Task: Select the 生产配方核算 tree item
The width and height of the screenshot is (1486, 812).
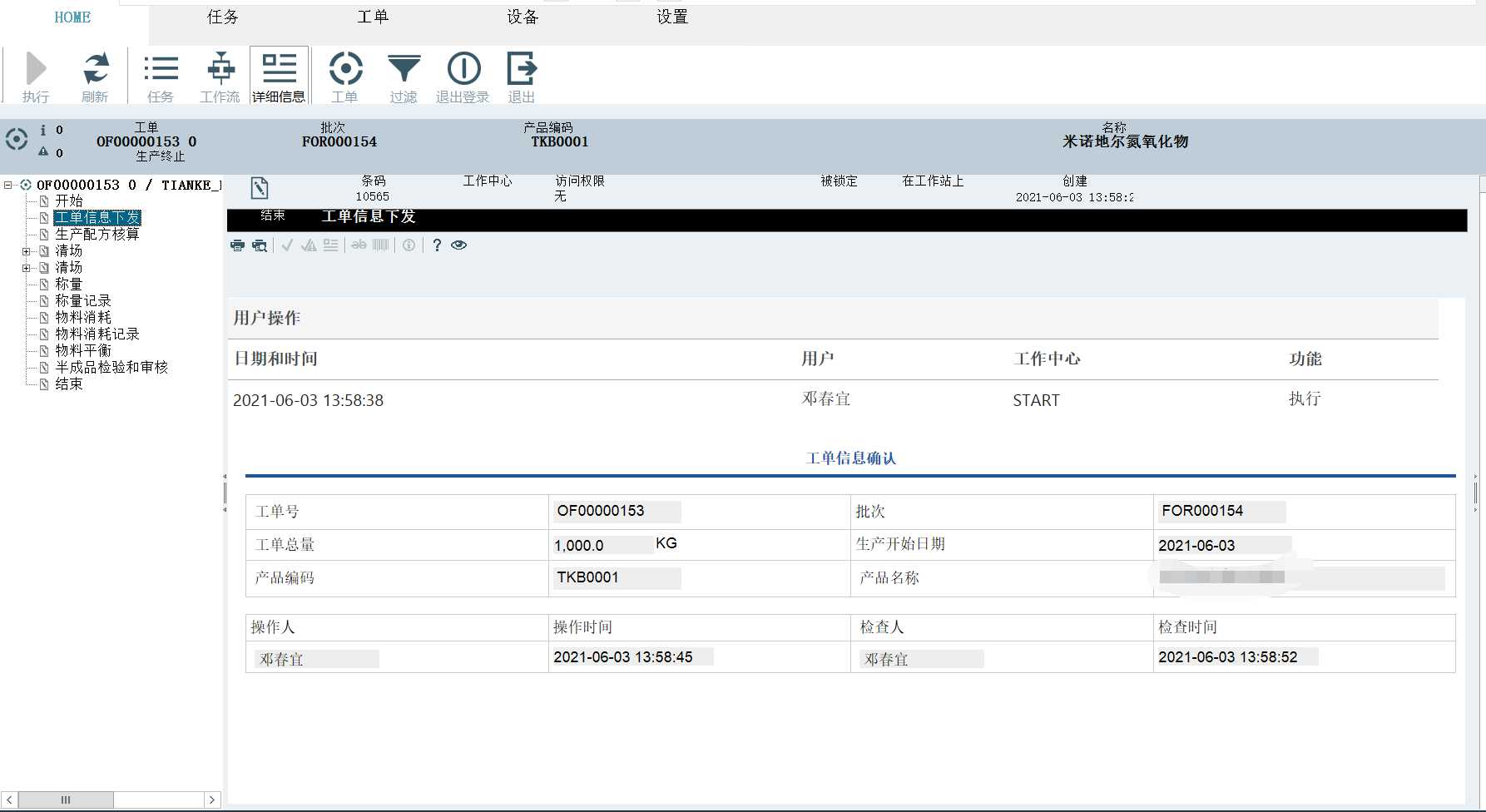Action: 97,235
